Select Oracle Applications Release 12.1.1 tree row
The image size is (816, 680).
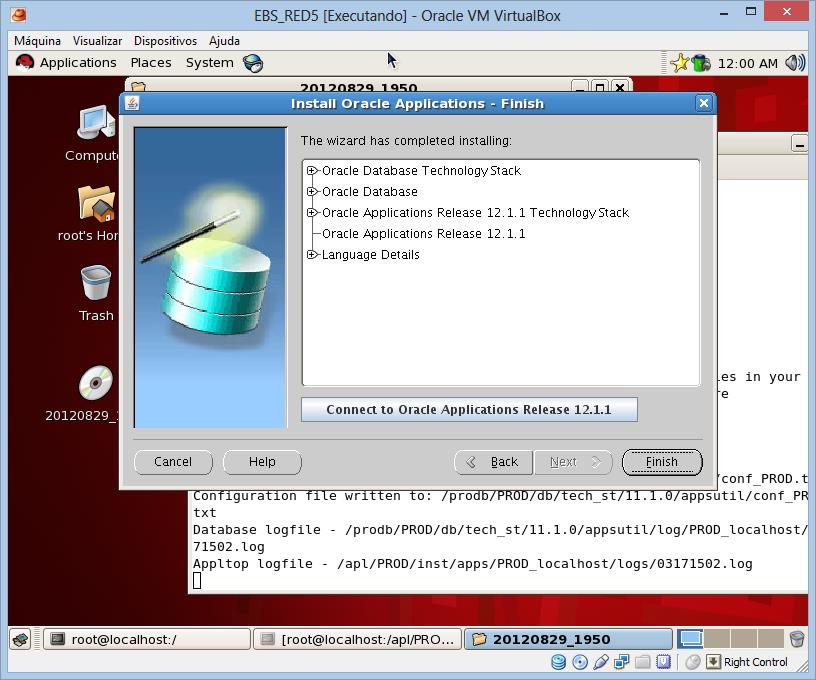[x=424, y=234]
